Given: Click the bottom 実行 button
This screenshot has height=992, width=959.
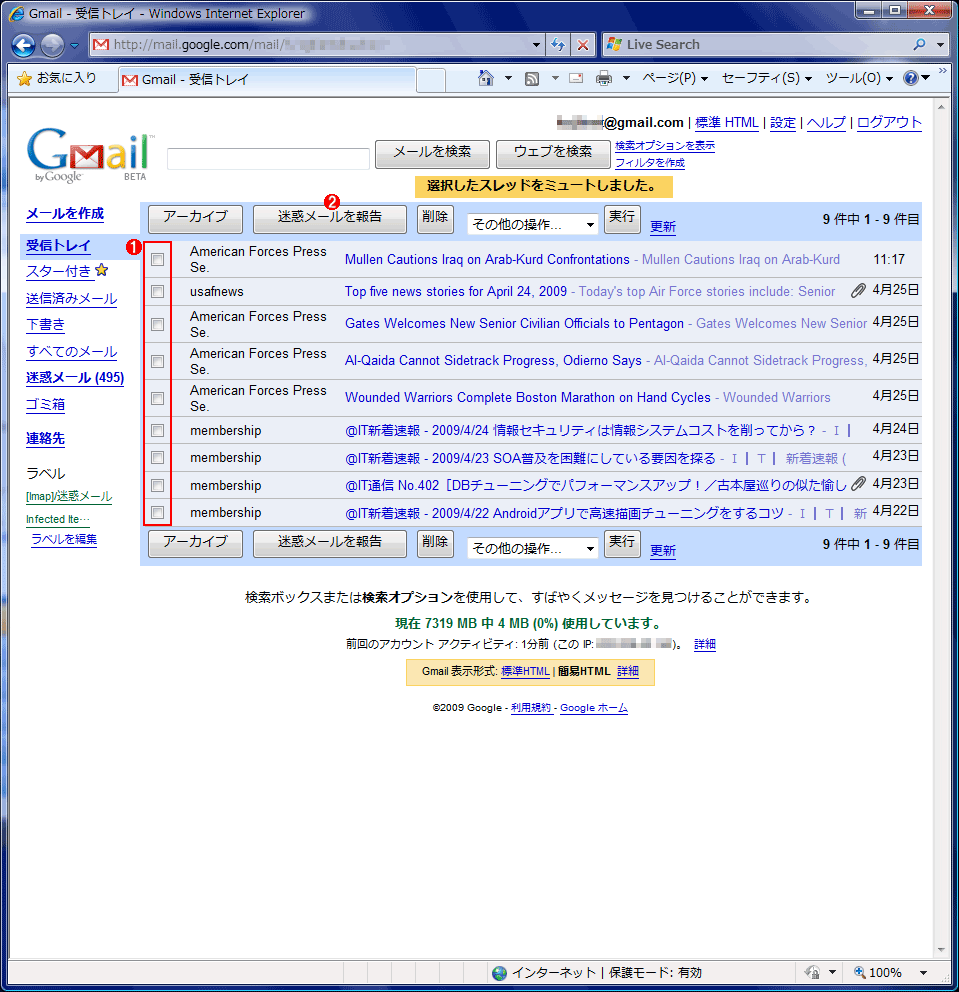Looking at the screenshot, I should [x=622, y=543].
